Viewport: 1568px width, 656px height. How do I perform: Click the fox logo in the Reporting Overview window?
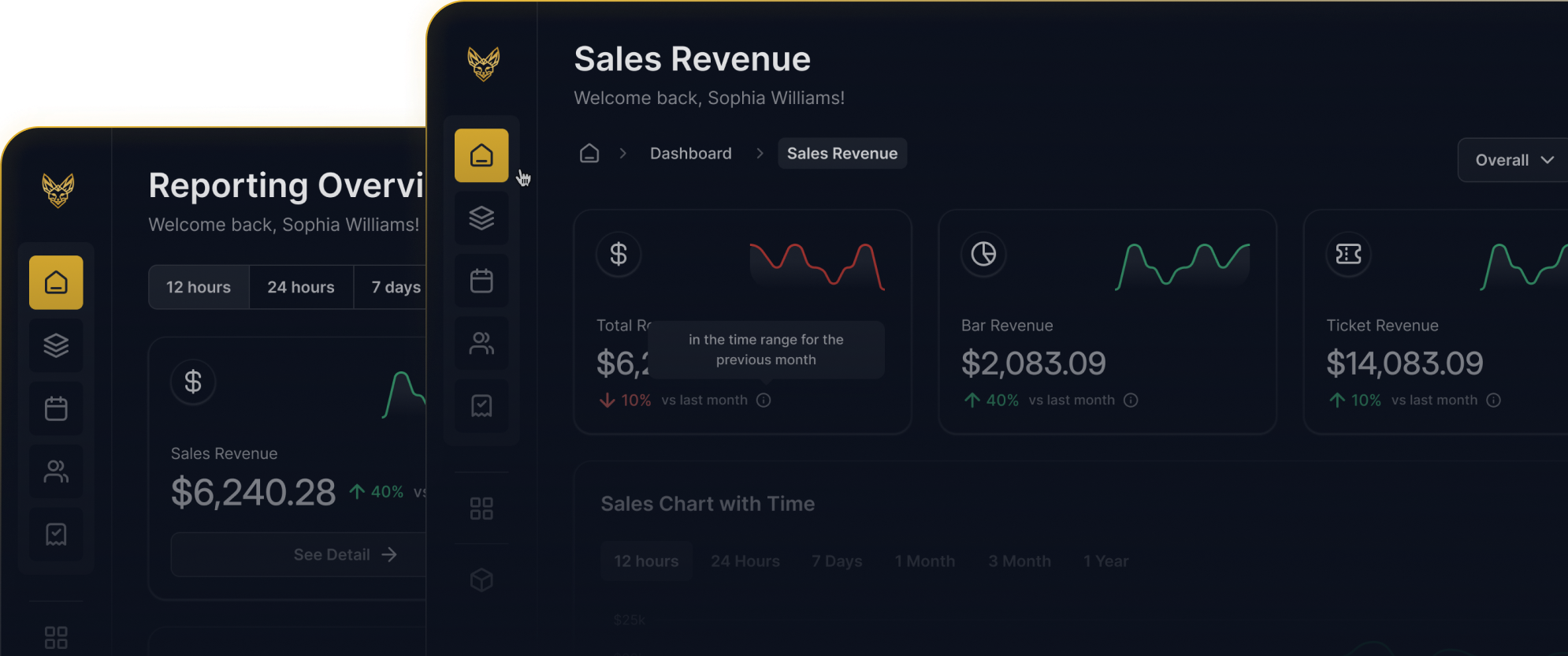(58, 190)
